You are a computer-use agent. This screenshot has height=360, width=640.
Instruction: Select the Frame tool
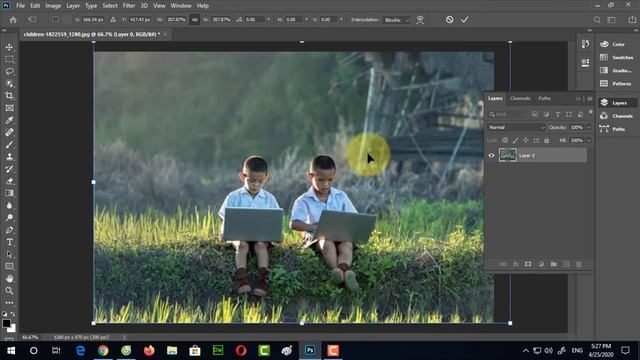point(9,108)
